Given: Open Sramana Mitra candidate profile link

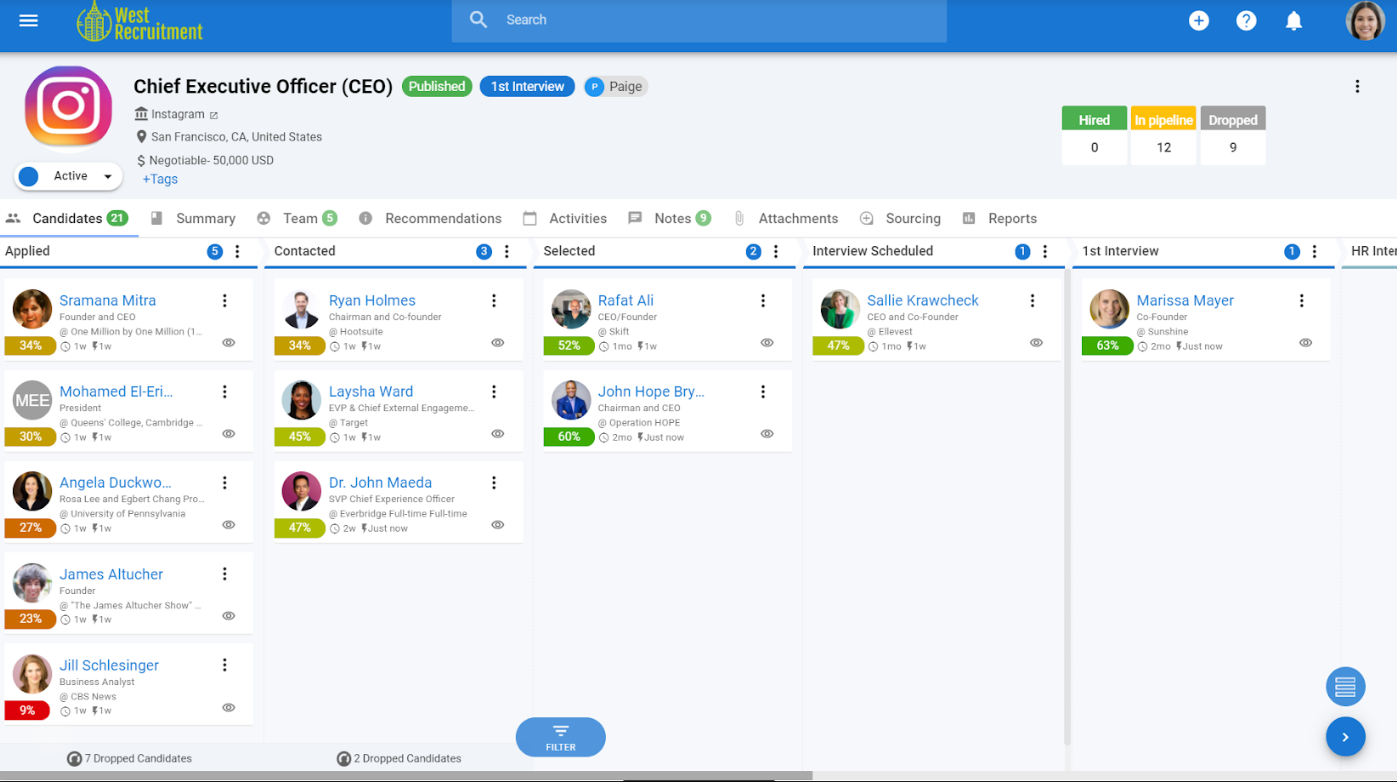Looking at the screenshot, I should [x=107, y=301].
